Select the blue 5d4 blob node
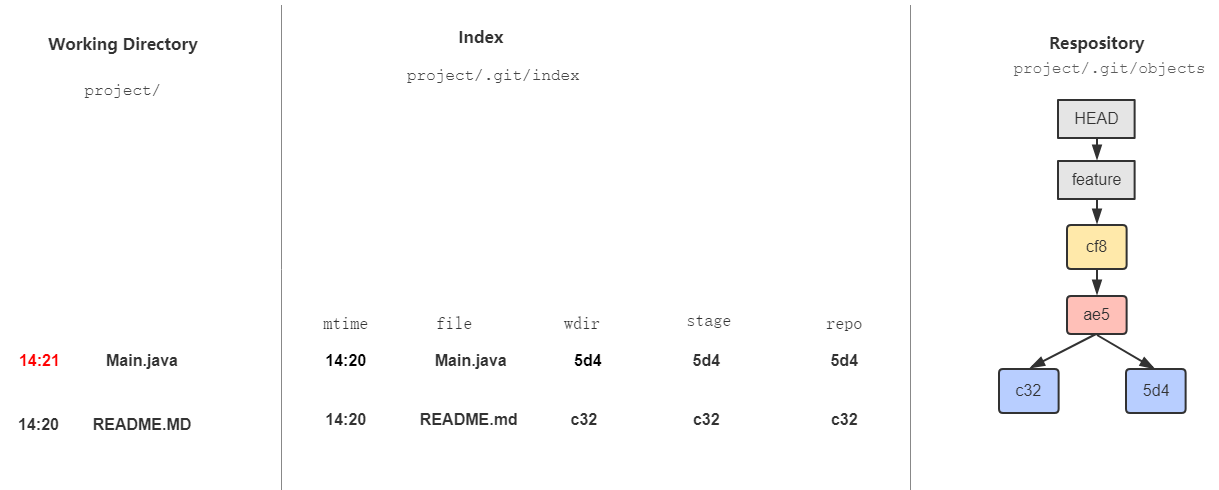Image resolution: width=1219 pixels, height=490 pixels. (x=1155, y=391)
